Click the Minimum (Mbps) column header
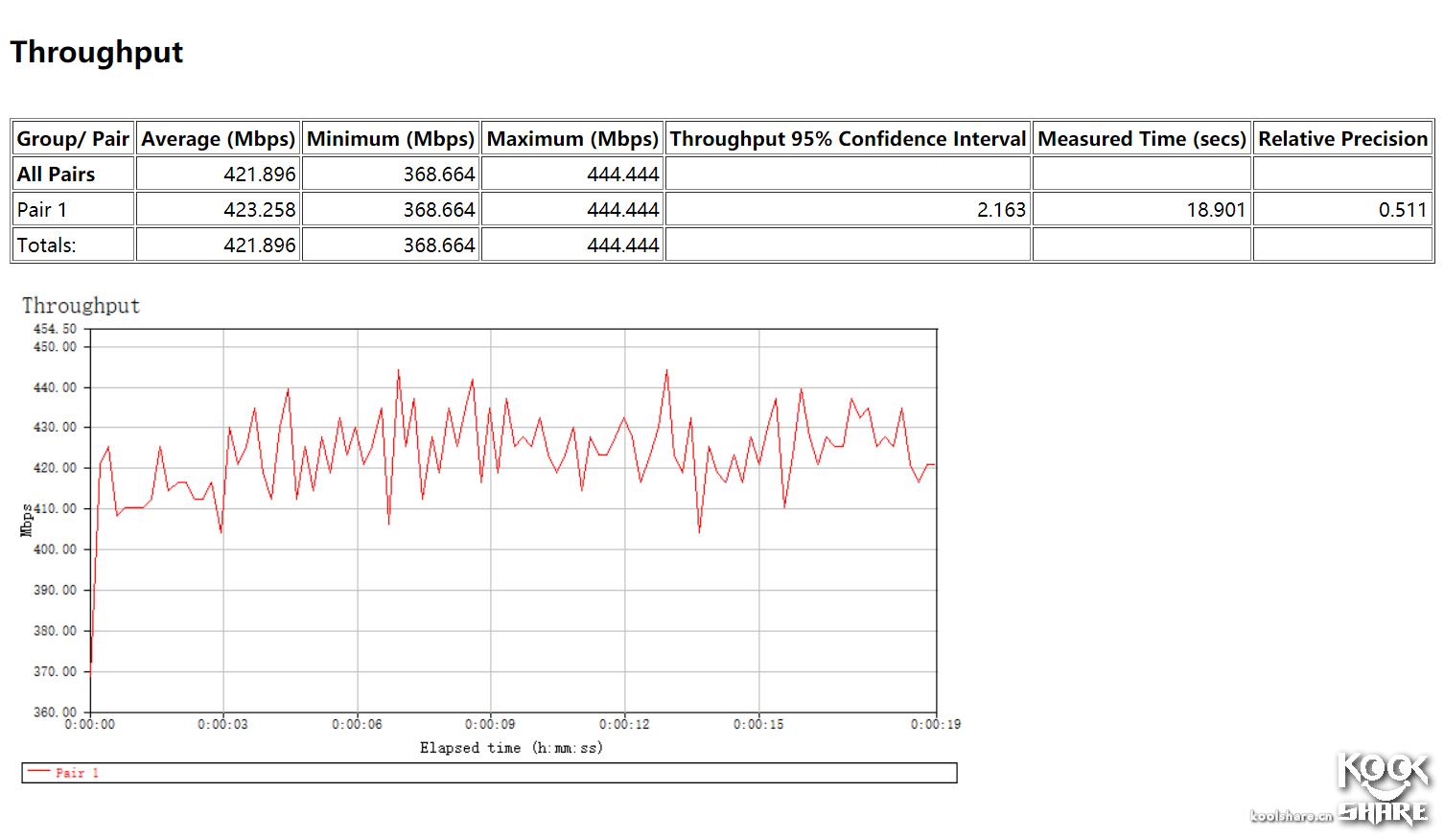The height and width of the screenshot is (840, 1444). pyautogui.click(x=390, y=138)
